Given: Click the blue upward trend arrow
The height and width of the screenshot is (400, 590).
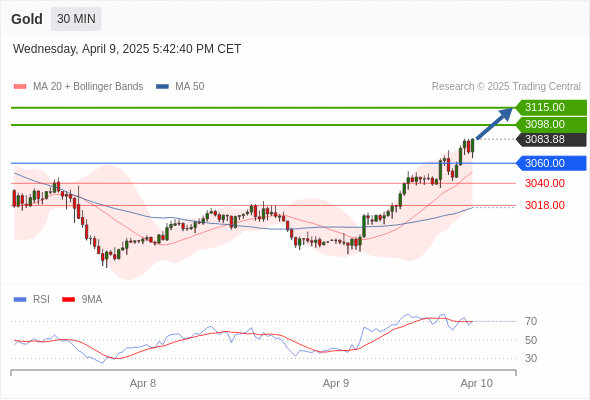Looking at the screenshot, I should [x=494, y=123].
